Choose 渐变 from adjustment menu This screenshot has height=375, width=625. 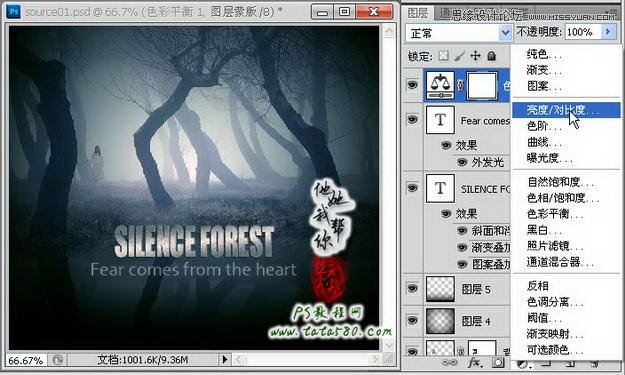(x=566, y=70)
